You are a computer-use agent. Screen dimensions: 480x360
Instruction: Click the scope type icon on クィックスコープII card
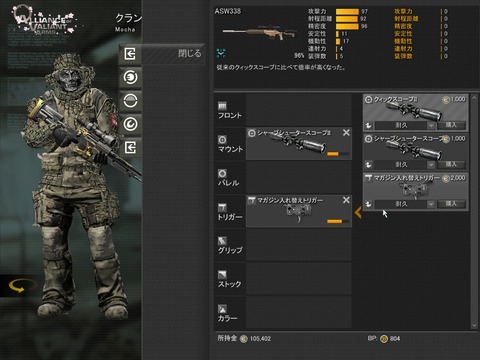pyautogui.click(x=368, y=99)
